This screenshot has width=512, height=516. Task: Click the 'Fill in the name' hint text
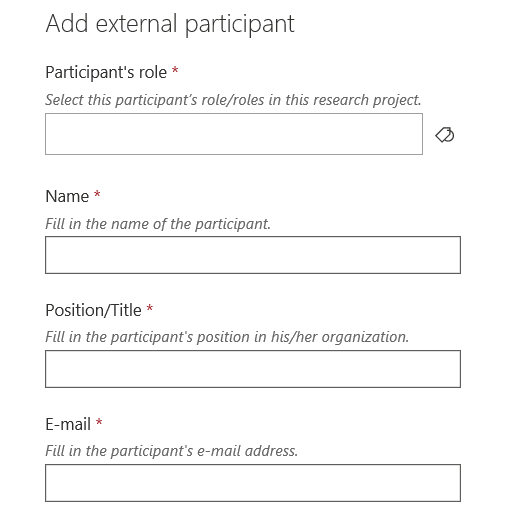158,224
